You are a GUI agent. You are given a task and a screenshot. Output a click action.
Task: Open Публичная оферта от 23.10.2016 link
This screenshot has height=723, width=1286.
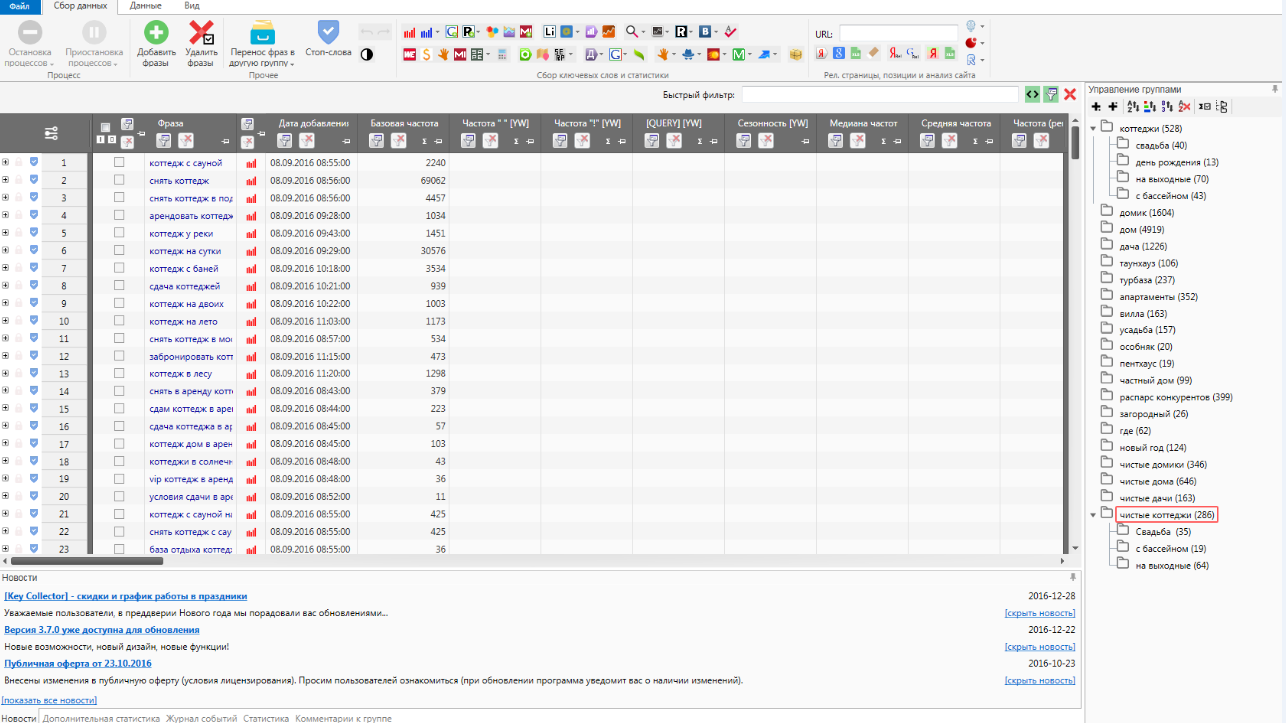click(x=78, y=663)
